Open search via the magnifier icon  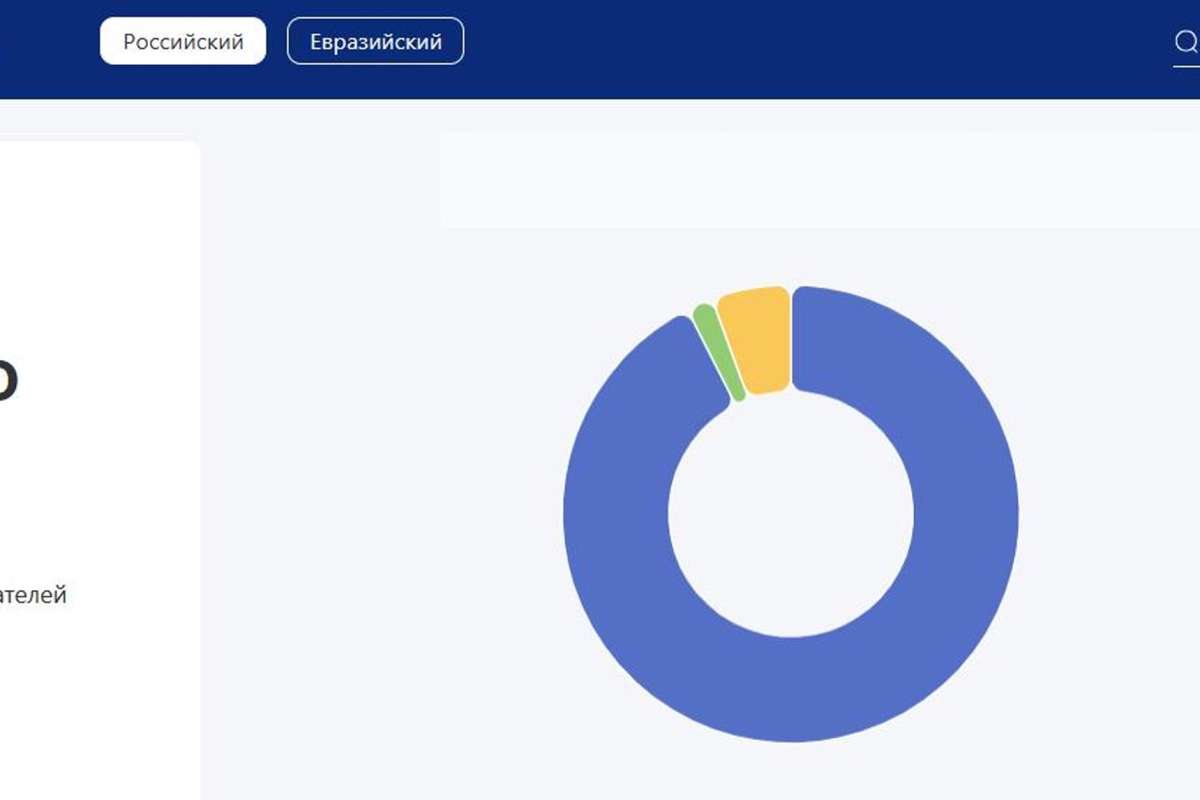pos(1185,42)
